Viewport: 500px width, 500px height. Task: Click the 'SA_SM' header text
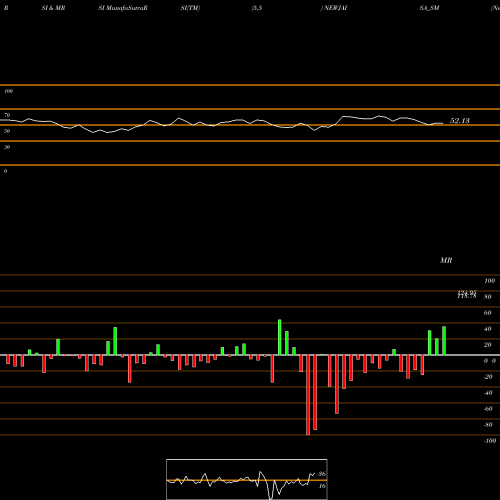pos(429,8)
